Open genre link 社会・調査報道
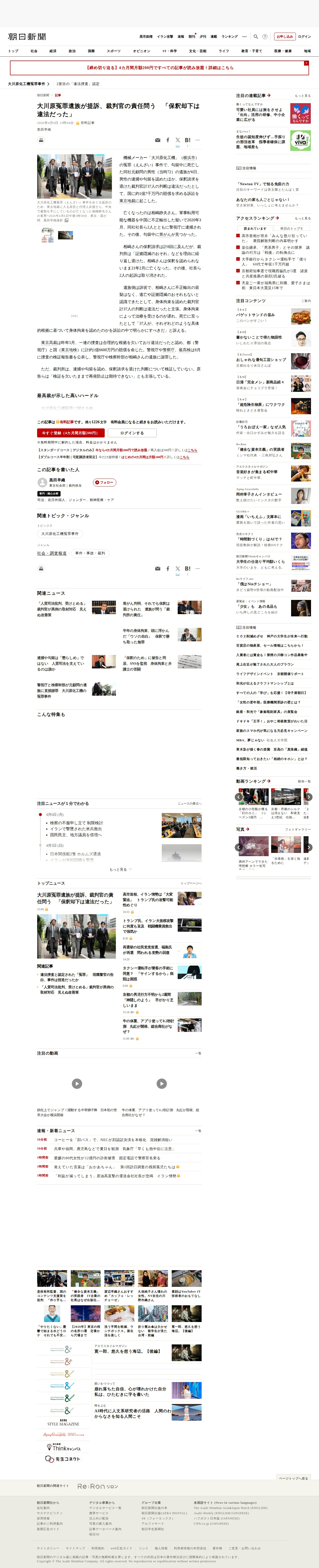 [x=52, y=553]
